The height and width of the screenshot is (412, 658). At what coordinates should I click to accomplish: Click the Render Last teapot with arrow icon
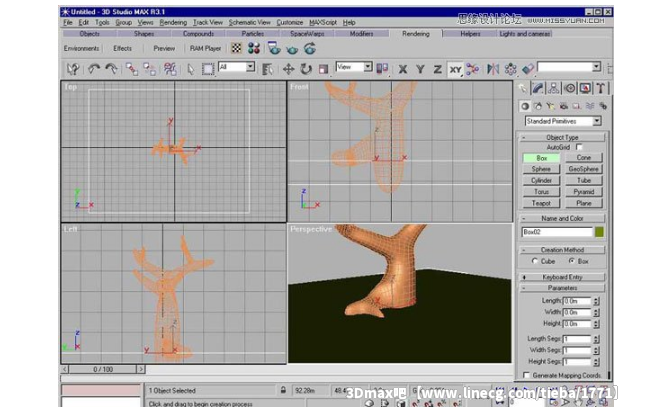pos(310,49)
